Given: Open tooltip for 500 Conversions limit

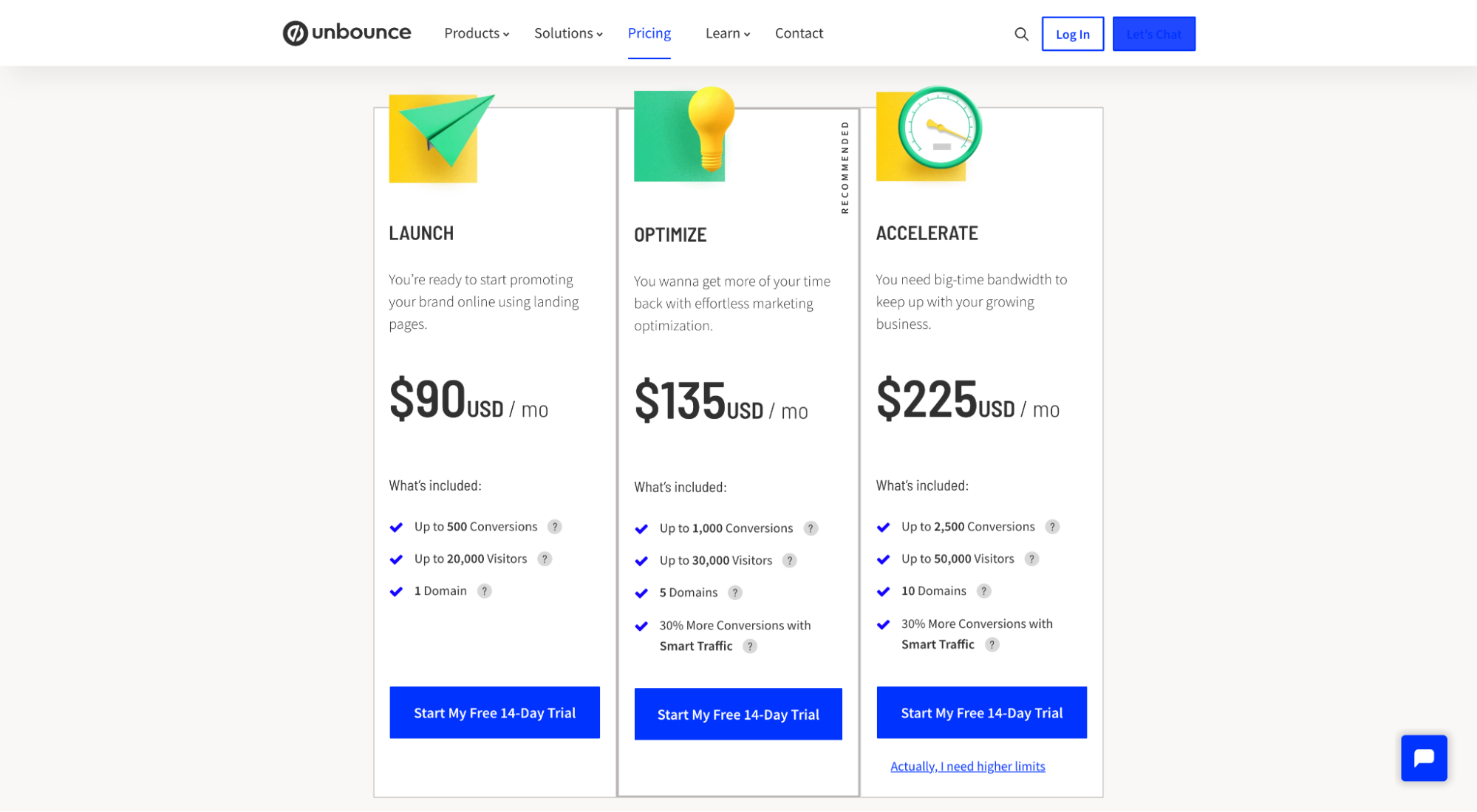Looking at the screenshot, I should coord(556,527).
